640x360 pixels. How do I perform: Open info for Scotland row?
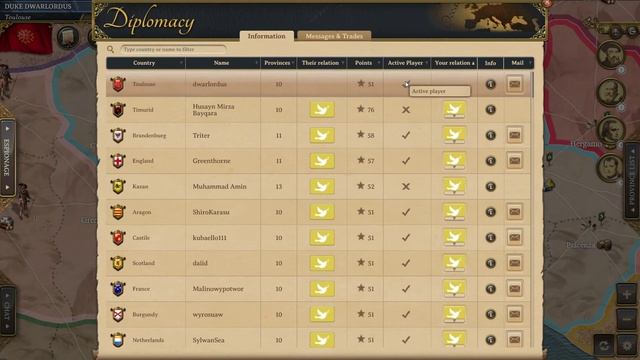pyautogui.click(x=491, y=263)
